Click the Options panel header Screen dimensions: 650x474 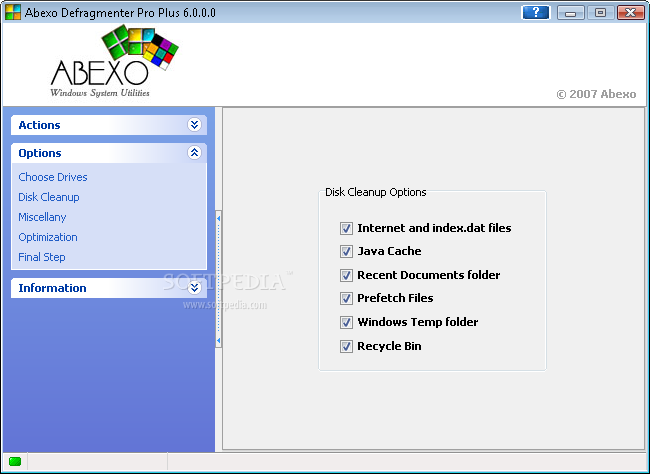click(109, 153)
